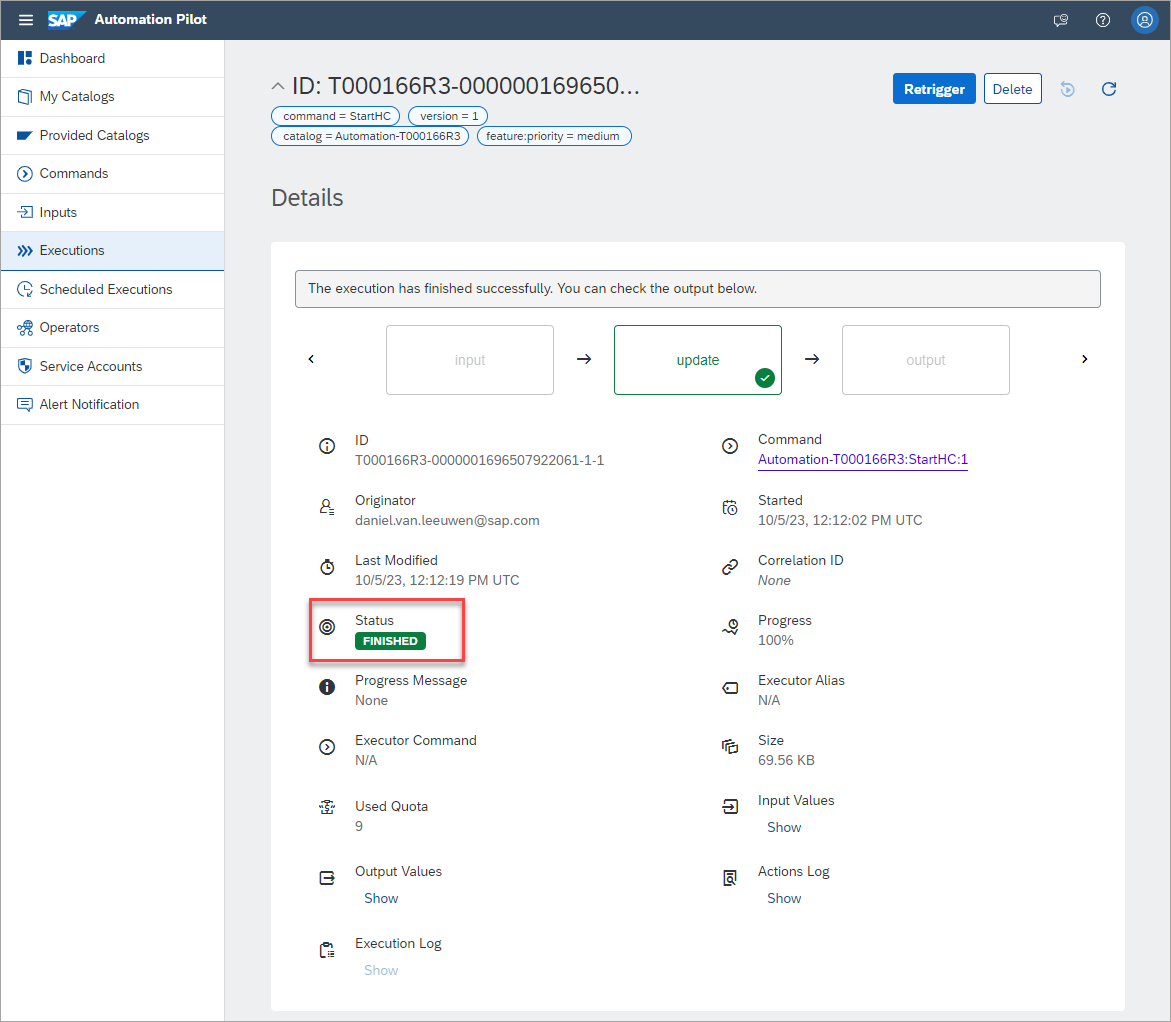
Task: Click the Executor Alias tag icon
Action: pos(730,687)
